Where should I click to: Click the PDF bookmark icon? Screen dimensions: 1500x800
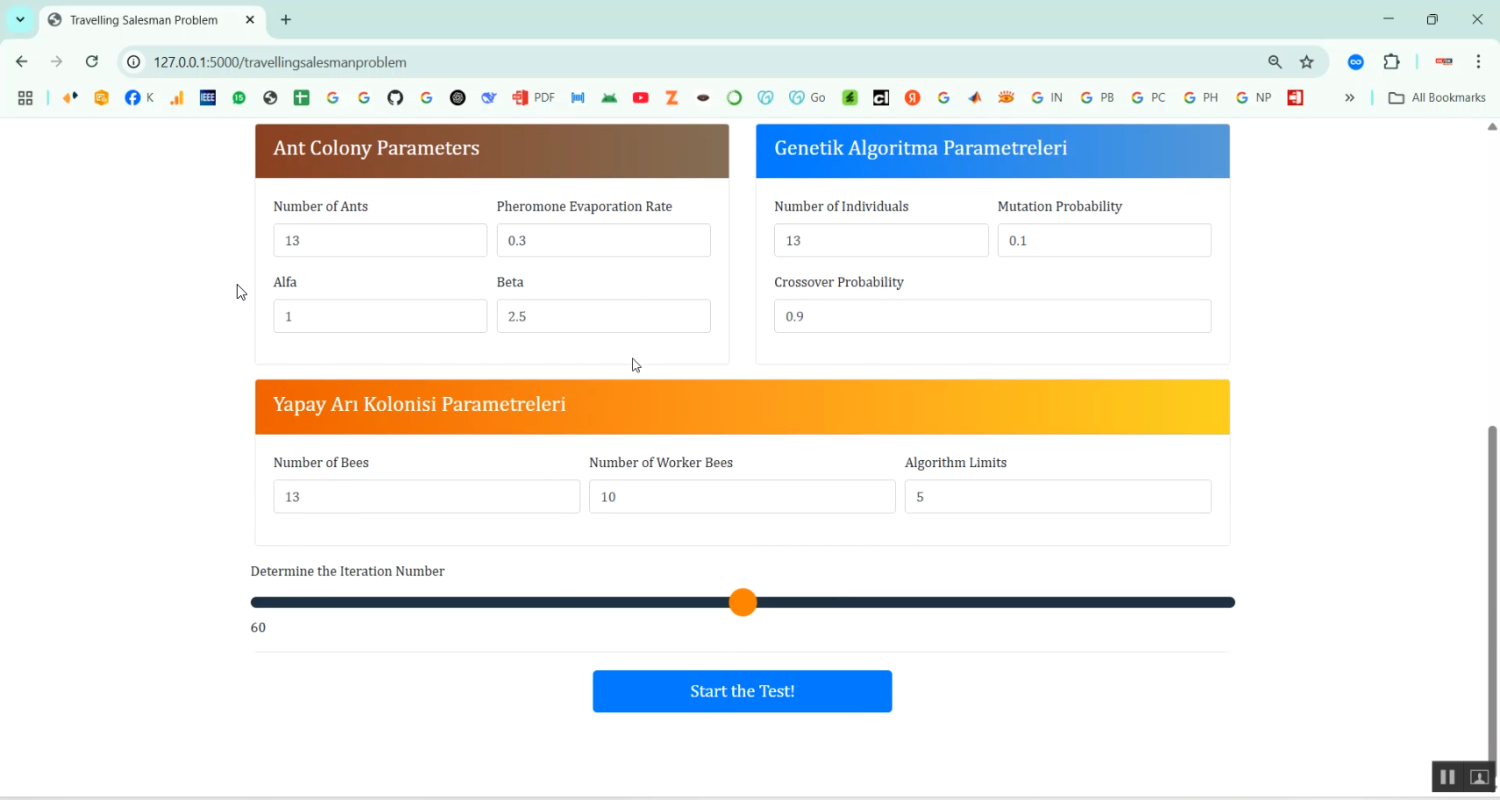click(520, 97)
